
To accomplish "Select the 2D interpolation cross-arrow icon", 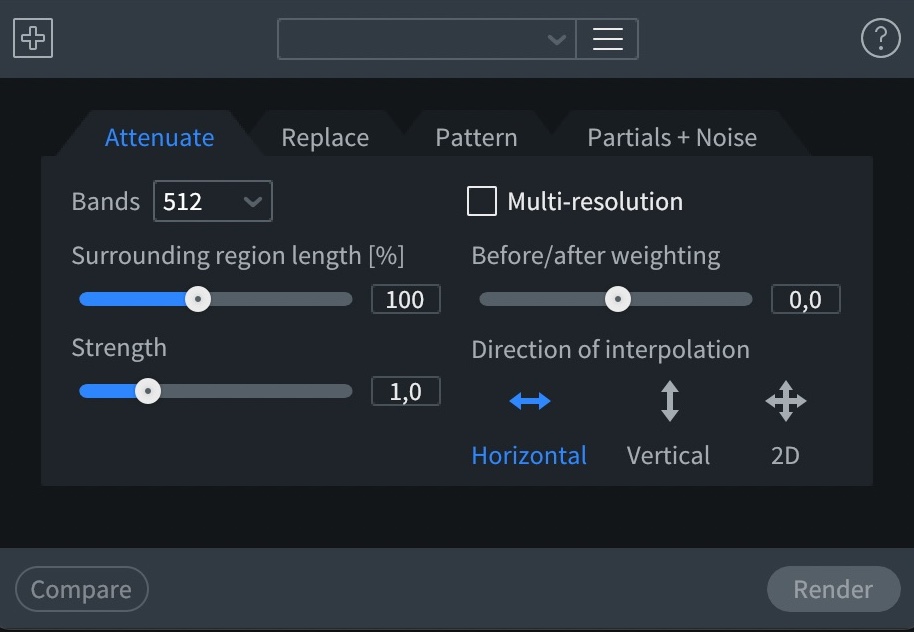I will click(786, 401).
